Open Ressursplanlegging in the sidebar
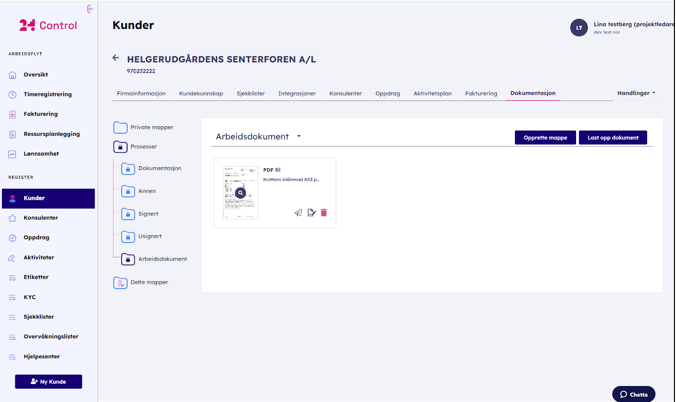 51,134
